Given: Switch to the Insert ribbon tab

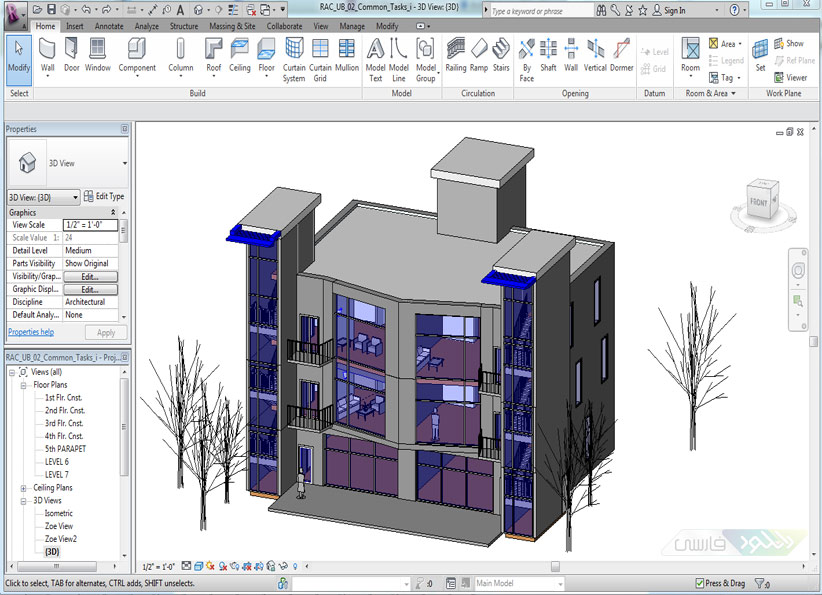Looking at the screenshot, I should 75,26.
